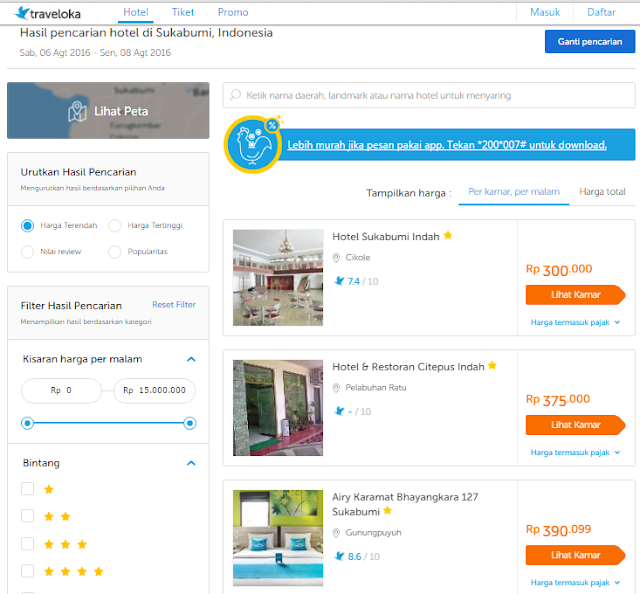Sort results by Nilai review
This screenshot has height=594, width=640.
pyautogui.click(x=27, y=251)
